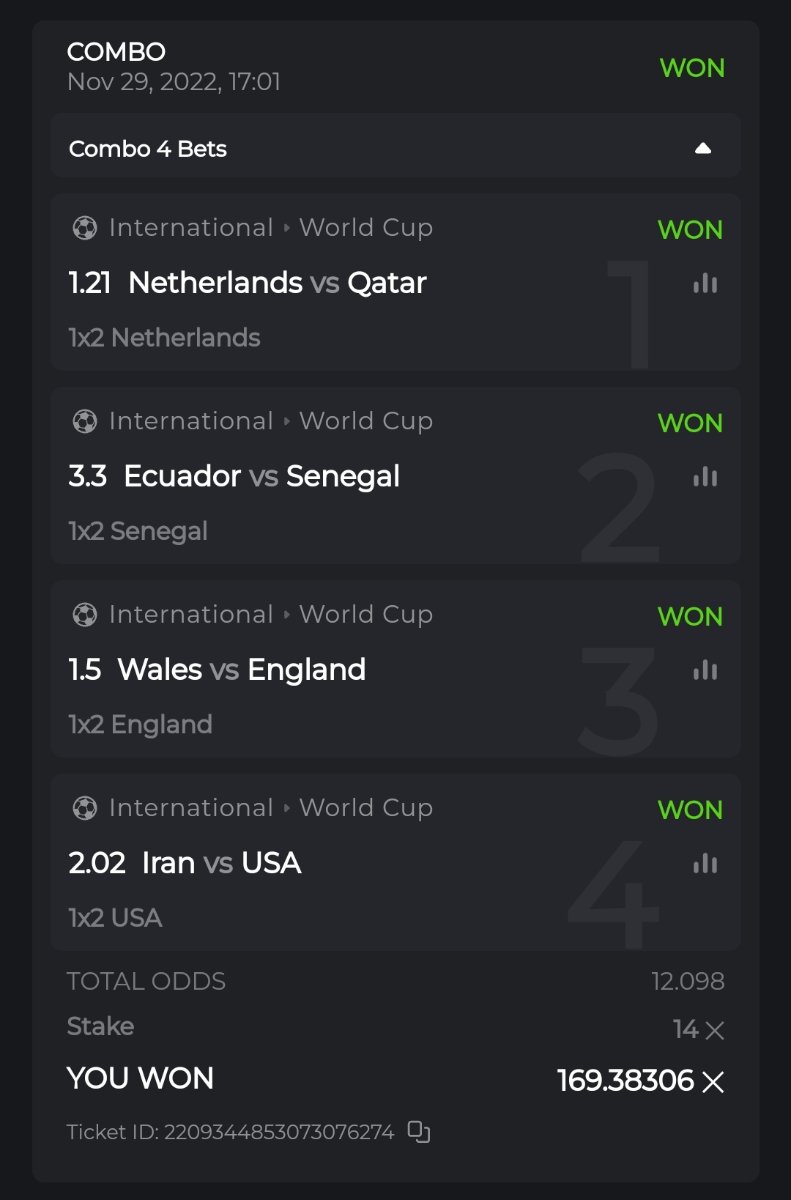Open stats icon for Ecuador vs Senegal
This screenshot has width=791, height=1200.
[705, 476]
